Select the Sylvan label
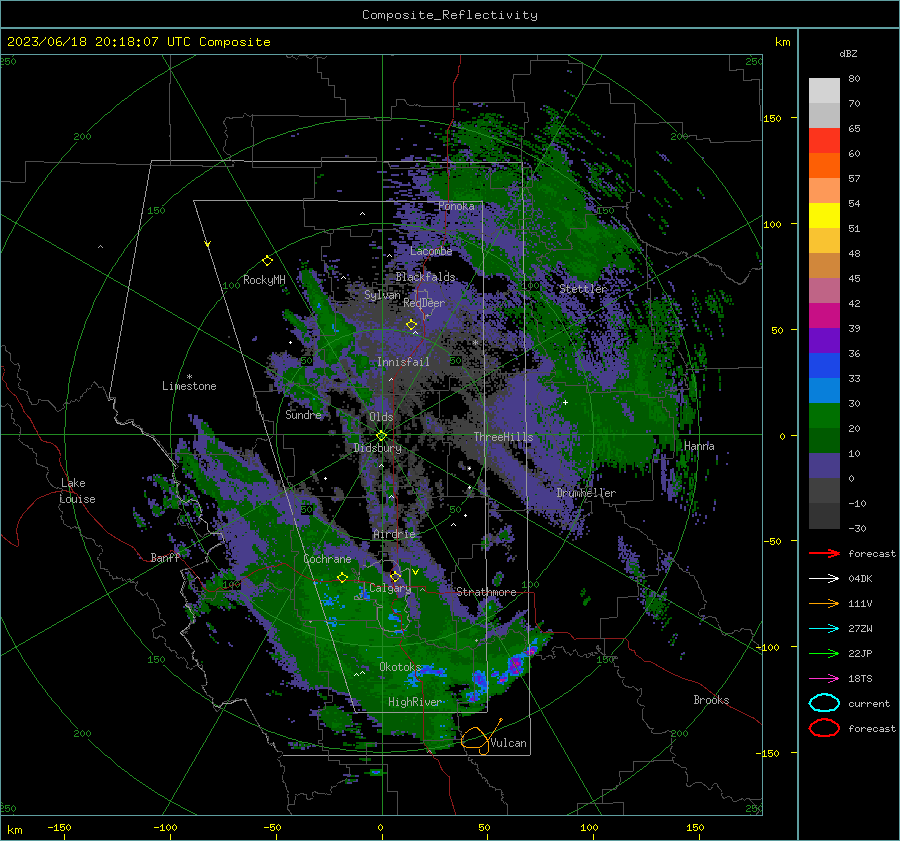The width and height of the screenshot is (900, 841). point(382,295)
